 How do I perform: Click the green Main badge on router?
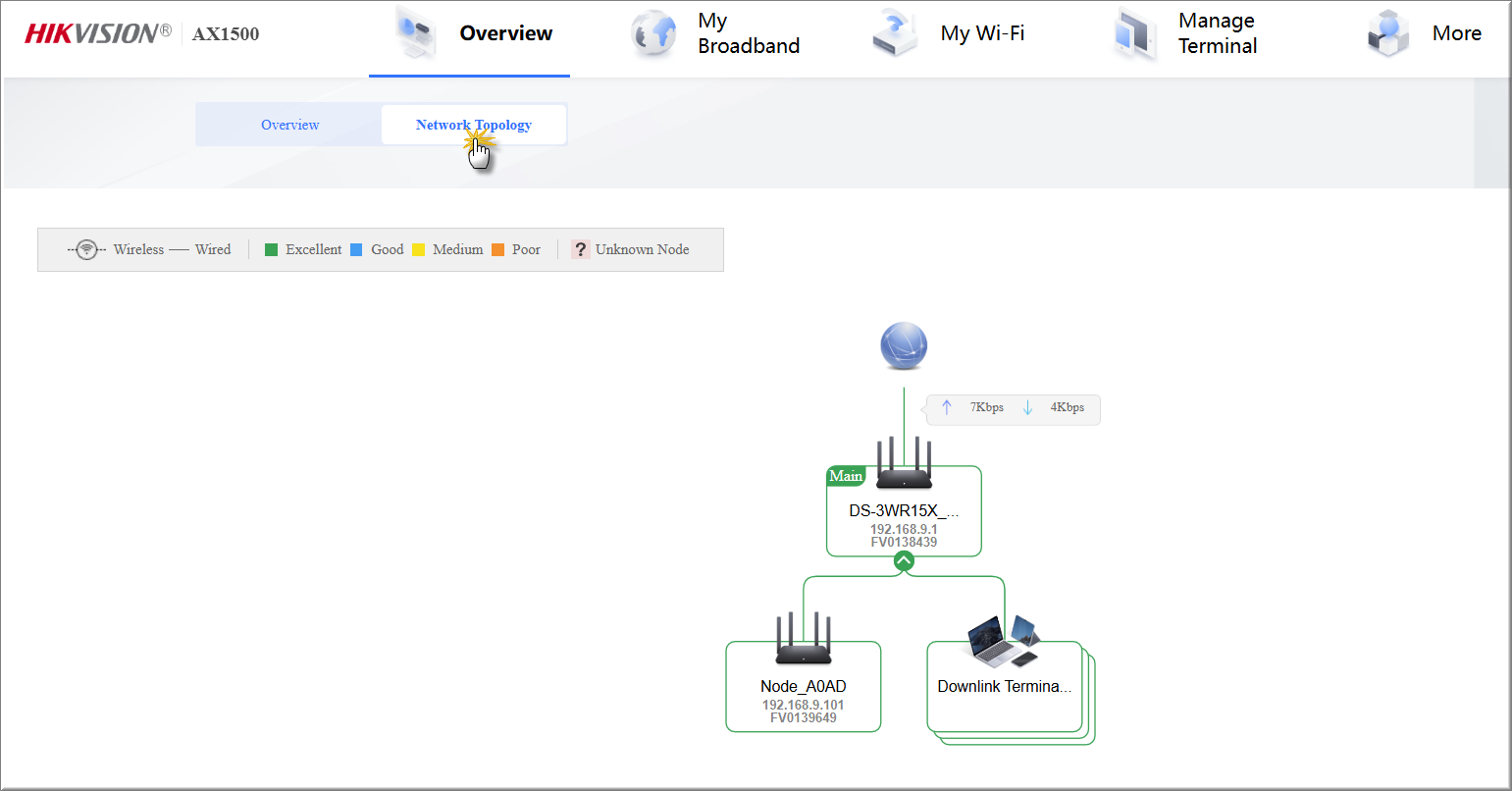[x=845, y=476]
